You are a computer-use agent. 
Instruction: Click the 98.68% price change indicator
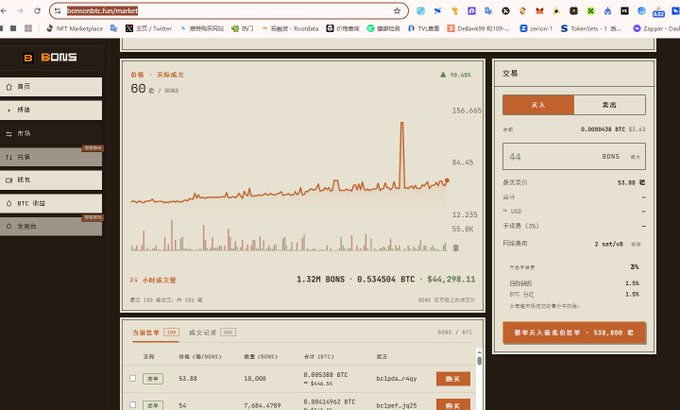(x=455, y=75)
